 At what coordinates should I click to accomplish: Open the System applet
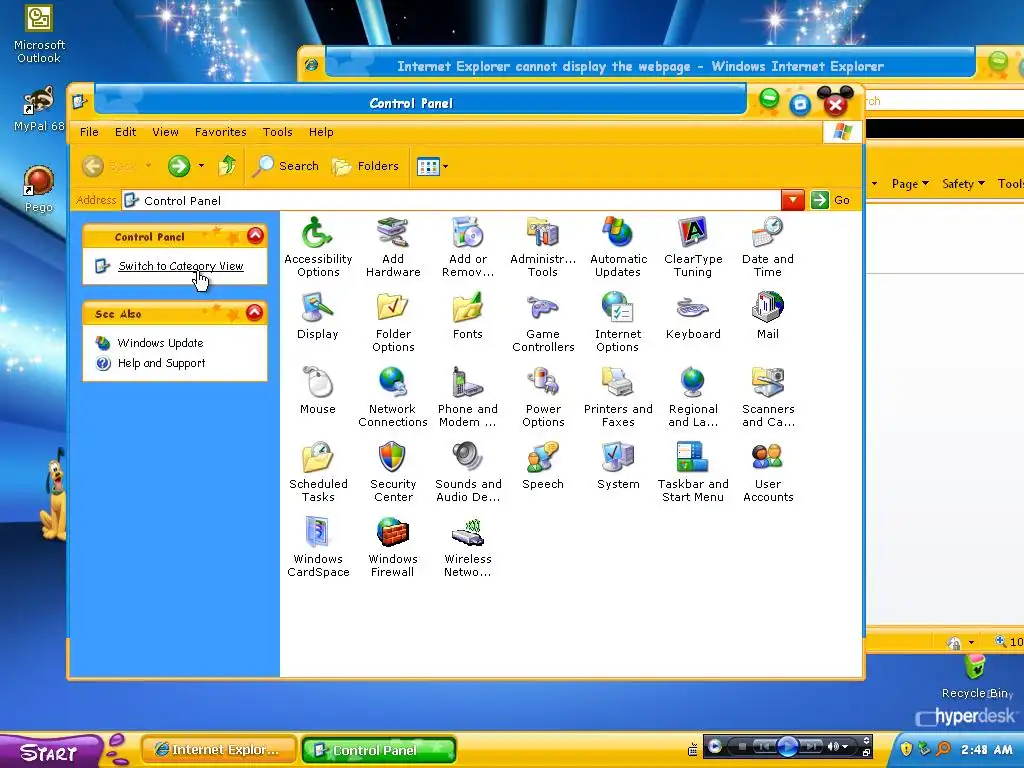coord(618,466)
